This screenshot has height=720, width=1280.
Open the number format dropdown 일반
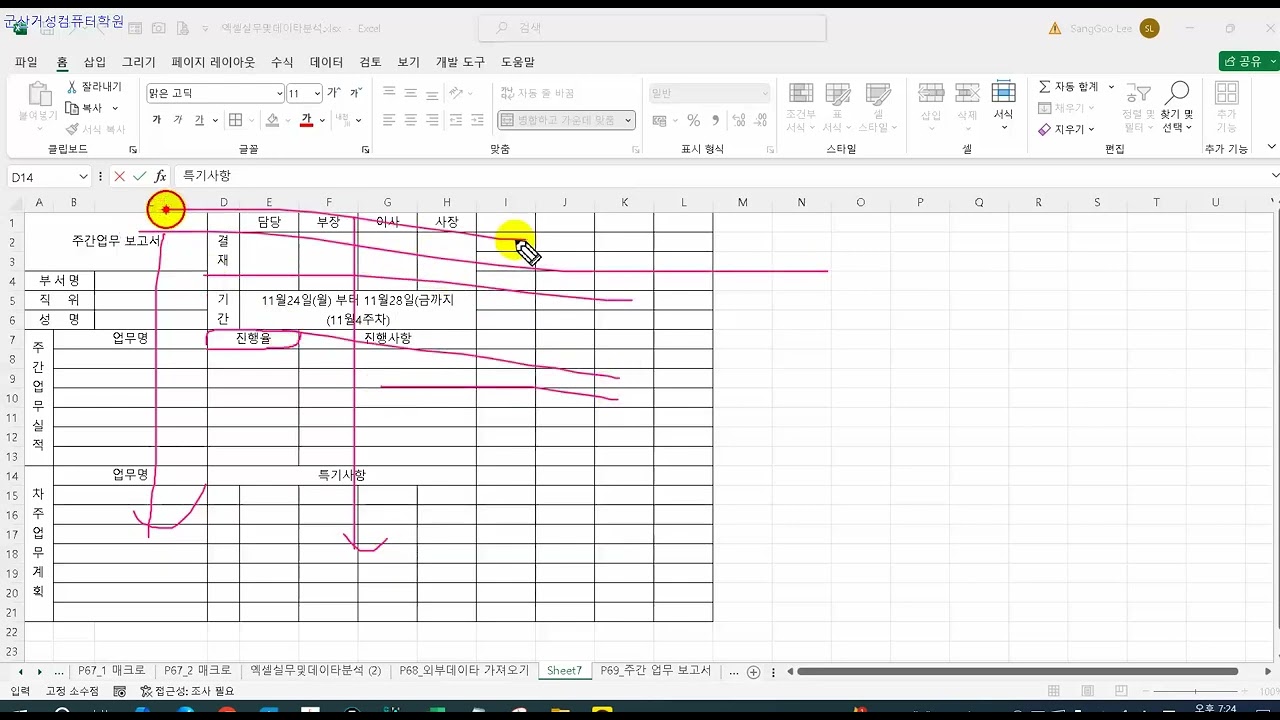764,93
